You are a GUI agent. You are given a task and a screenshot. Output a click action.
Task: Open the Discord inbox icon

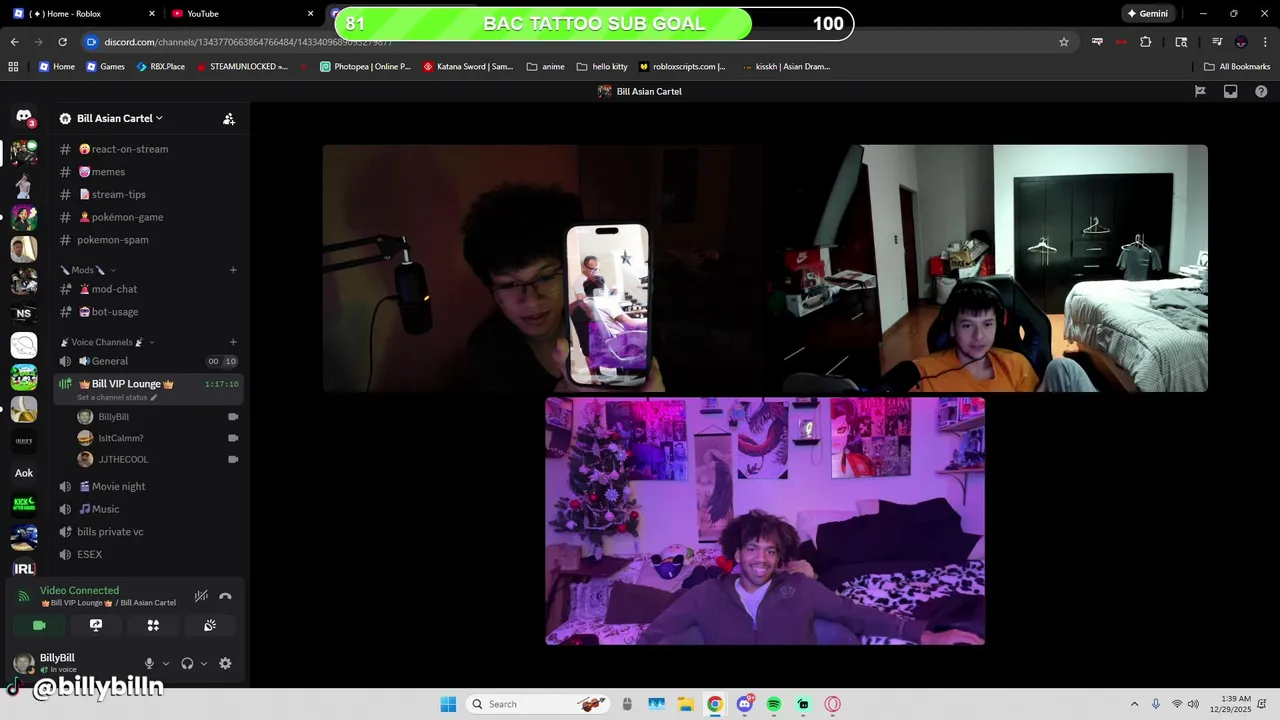click(1230, 91)
